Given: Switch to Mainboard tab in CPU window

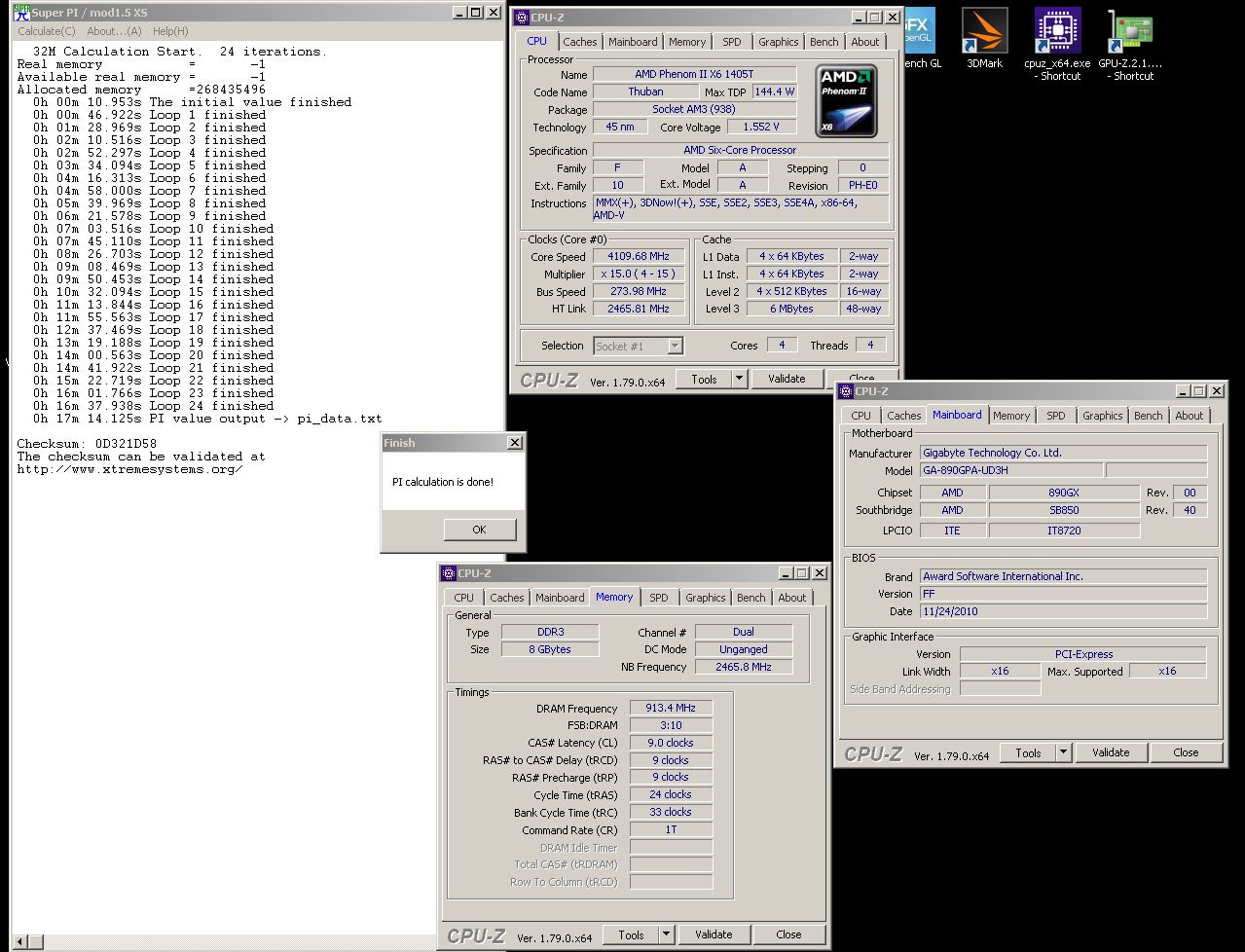Looking at the screenshot, I should pyautogui.click(x=633, y=42).
